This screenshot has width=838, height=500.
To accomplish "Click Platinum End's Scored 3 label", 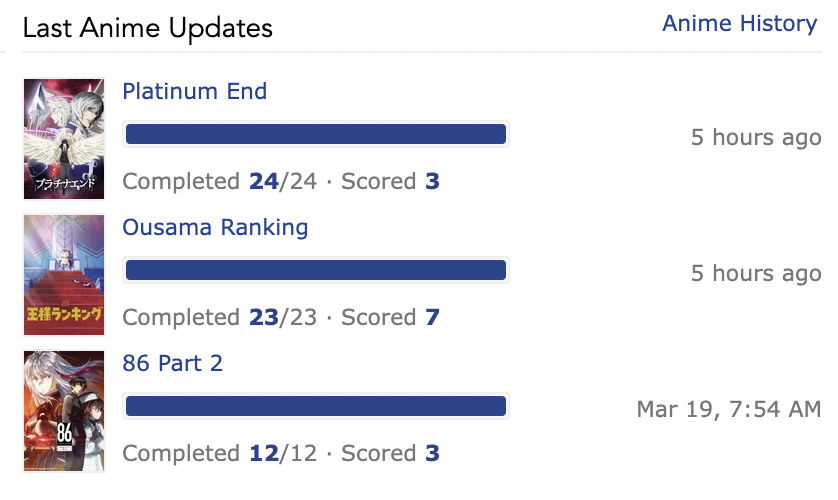I will pos(391,181).
